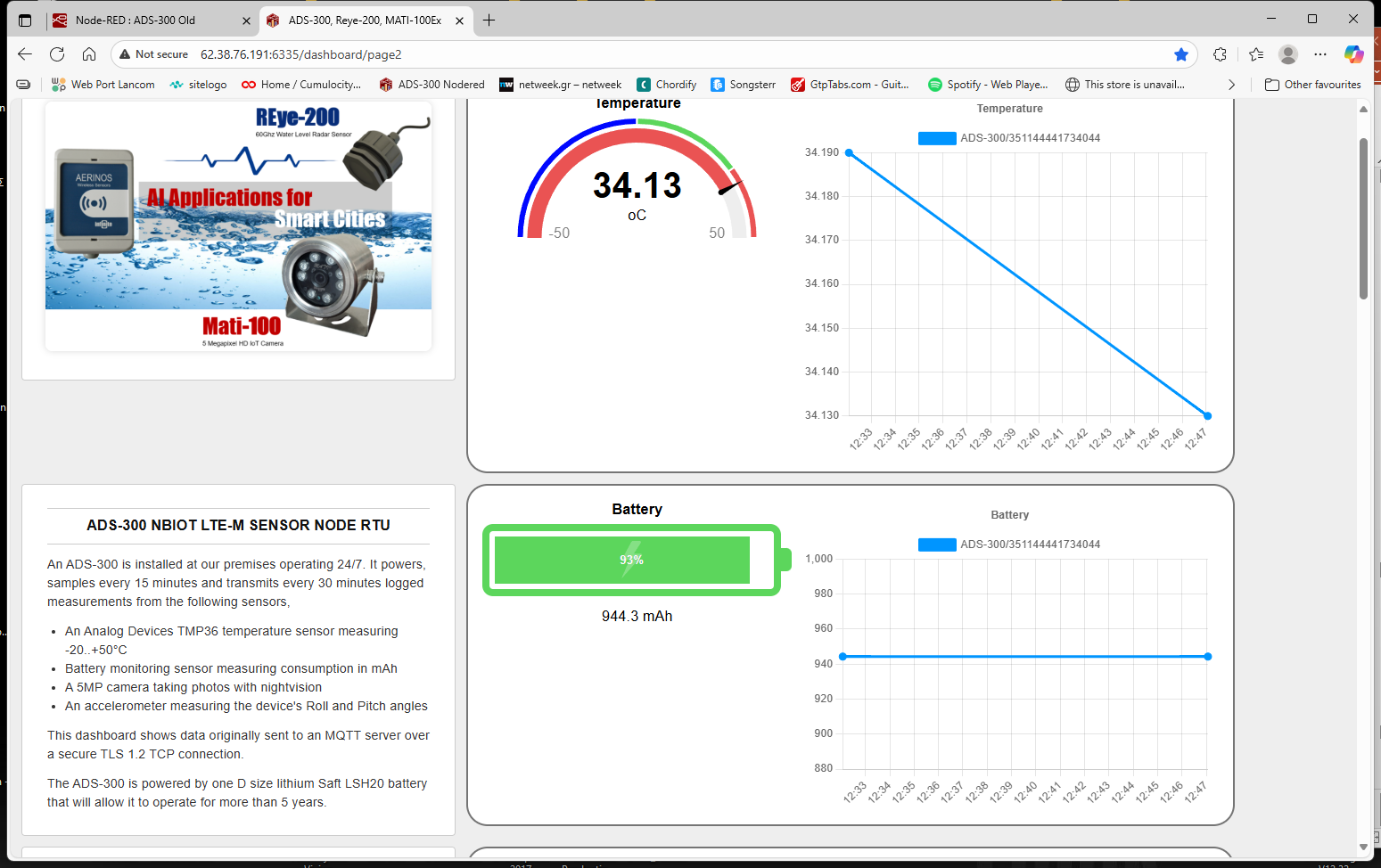1381x868 pixels.
Task: Open a new browser tab
Action: tap(489, 20)
